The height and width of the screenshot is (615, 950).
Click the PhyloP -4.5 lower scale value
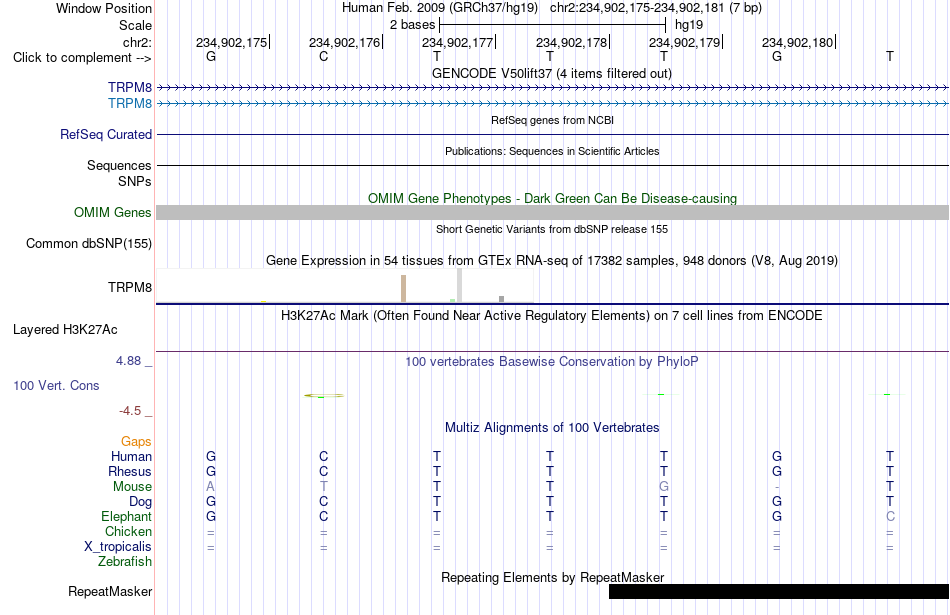(130, 411)
